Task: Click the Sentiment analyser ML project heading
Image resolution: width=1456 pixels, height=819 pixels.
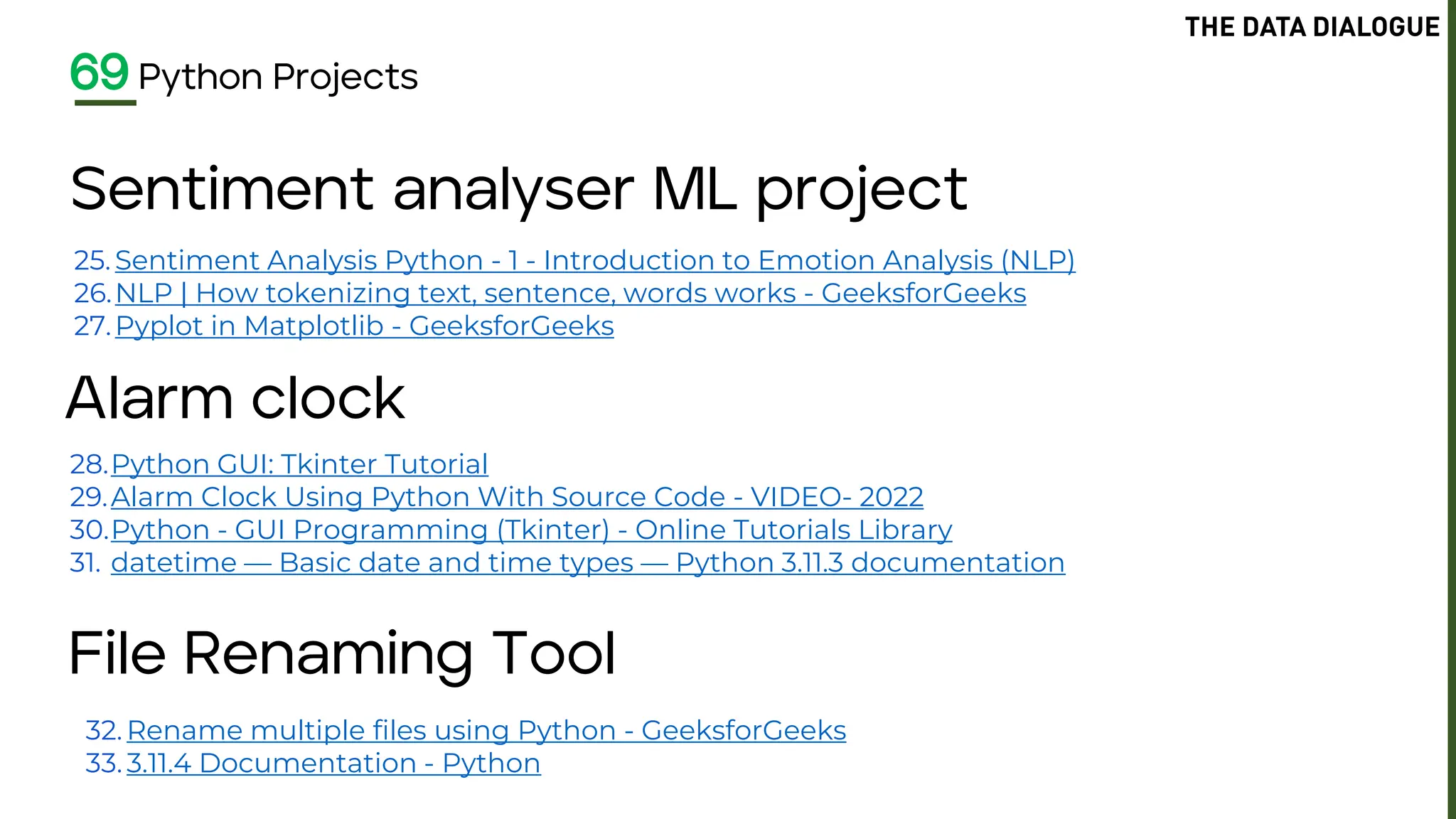Action: (518, 189)
